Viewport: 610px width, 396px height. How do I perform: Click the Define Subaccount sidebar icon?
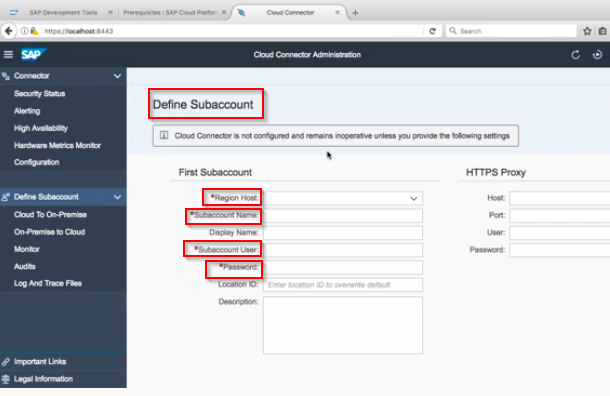tap(5, 197)
